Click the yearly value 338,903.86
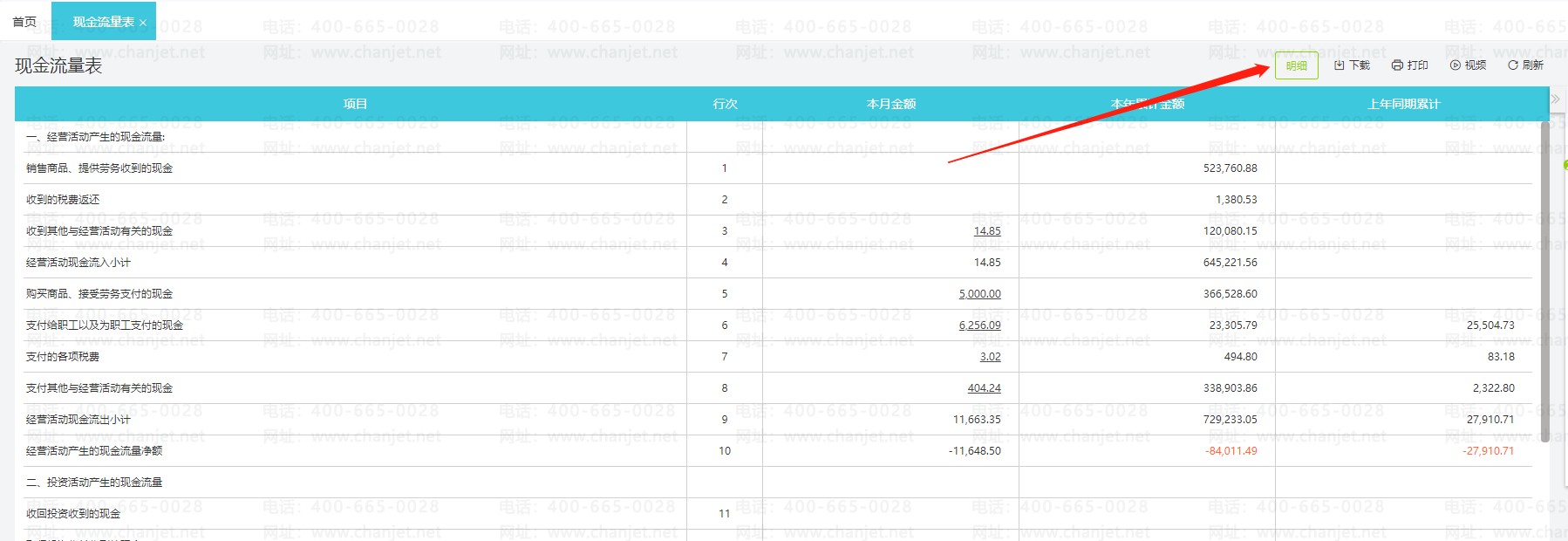Viewport: 1568px width, 541px height. click(1230, 388)
